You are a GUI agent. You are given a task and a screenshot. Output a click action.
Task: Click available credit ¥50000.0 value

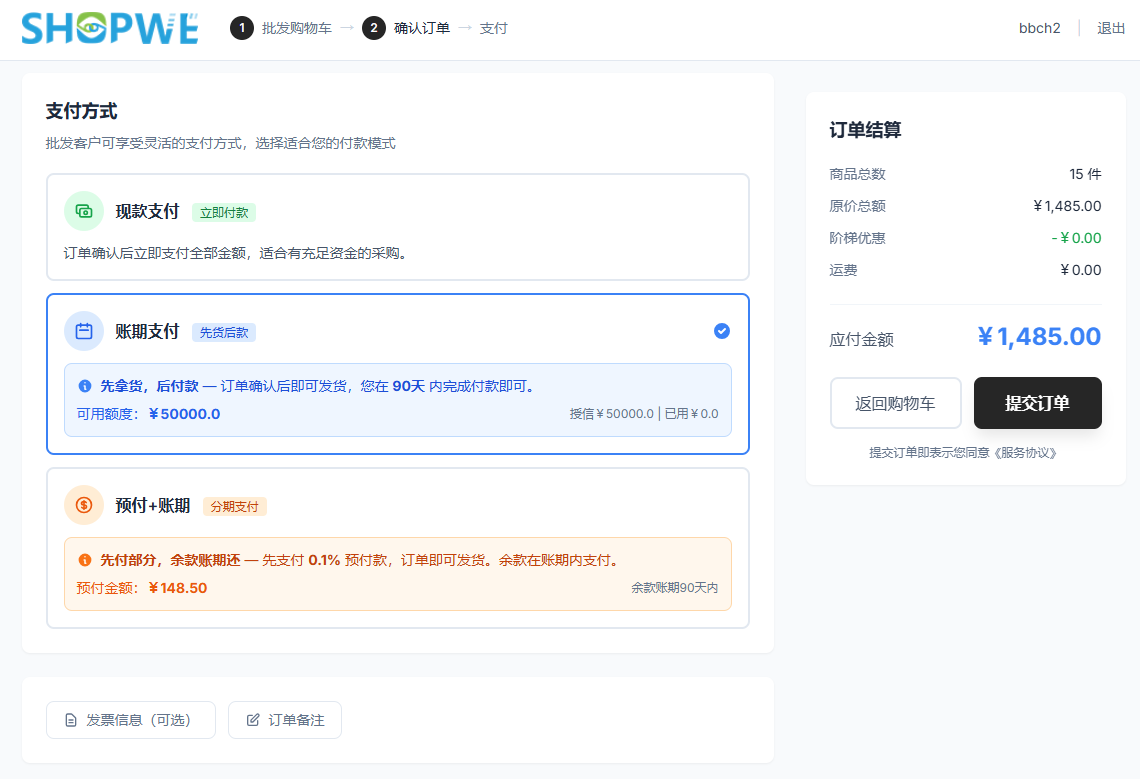click(185, 414)
